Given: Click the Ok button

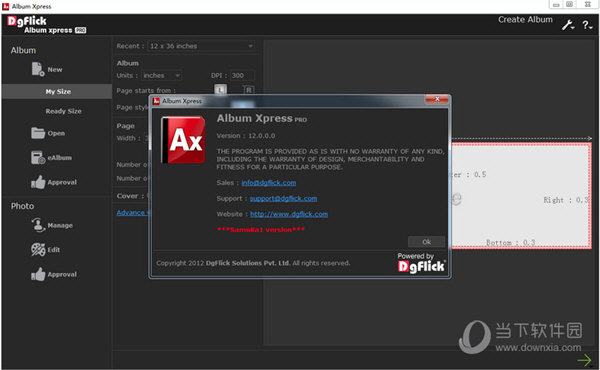Looking at the screenshot, I should (x=426, y=242).
